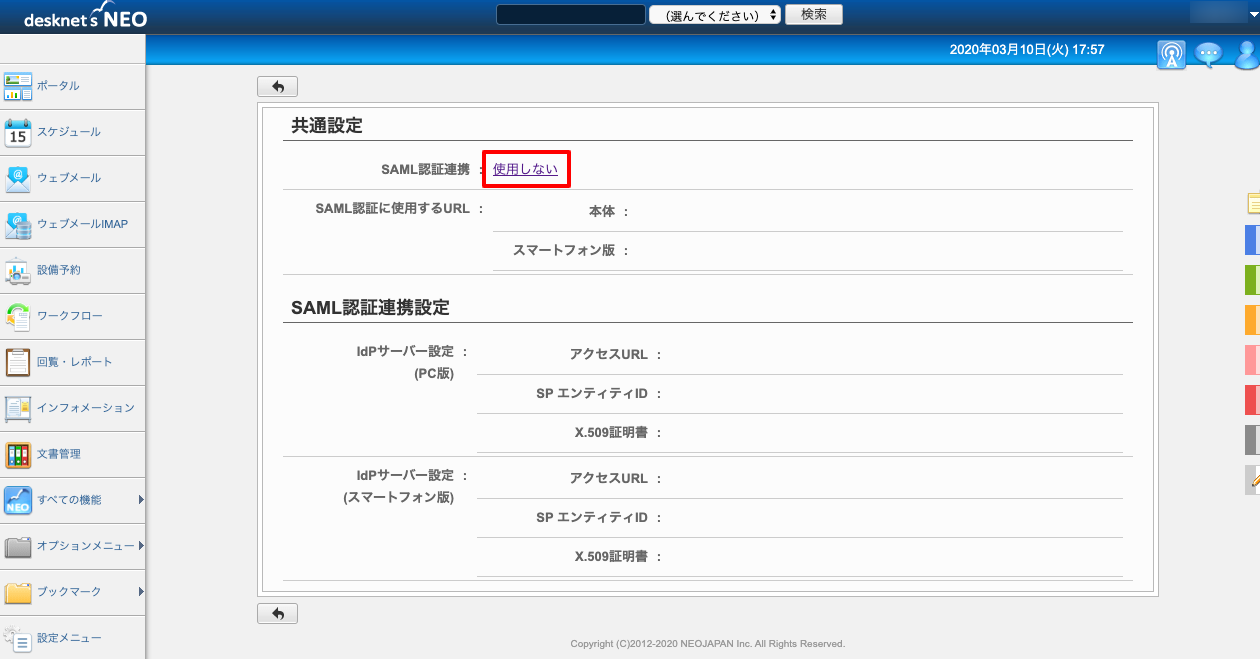The width and height of the screenshot is (1260, 659).
Task: Open the chat bubble icon in header
Action: tap(1208, 54)
